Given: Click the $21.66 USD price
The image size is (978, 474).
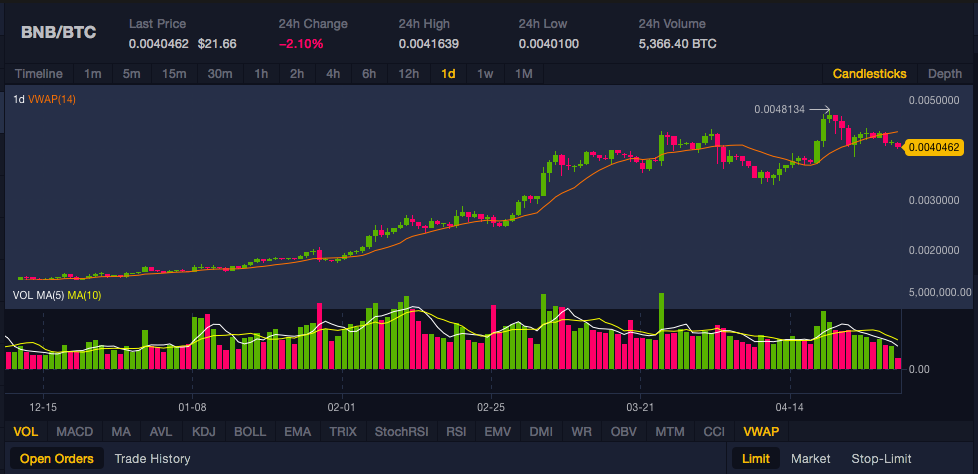Looking at the screenshot, I should [217, 44].
